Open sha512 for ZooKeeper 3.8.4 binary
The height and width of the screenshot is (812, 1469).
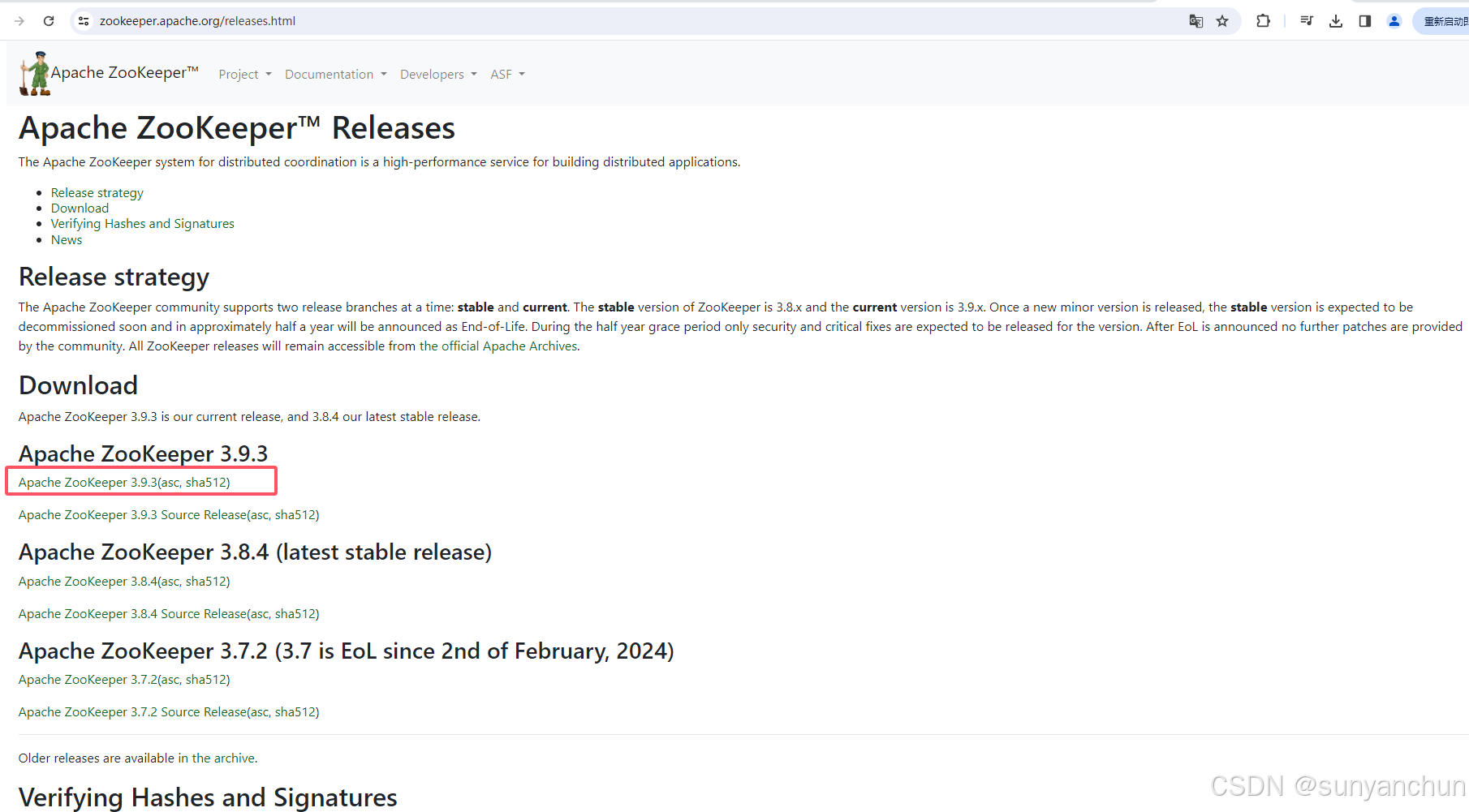click(206, 582)
